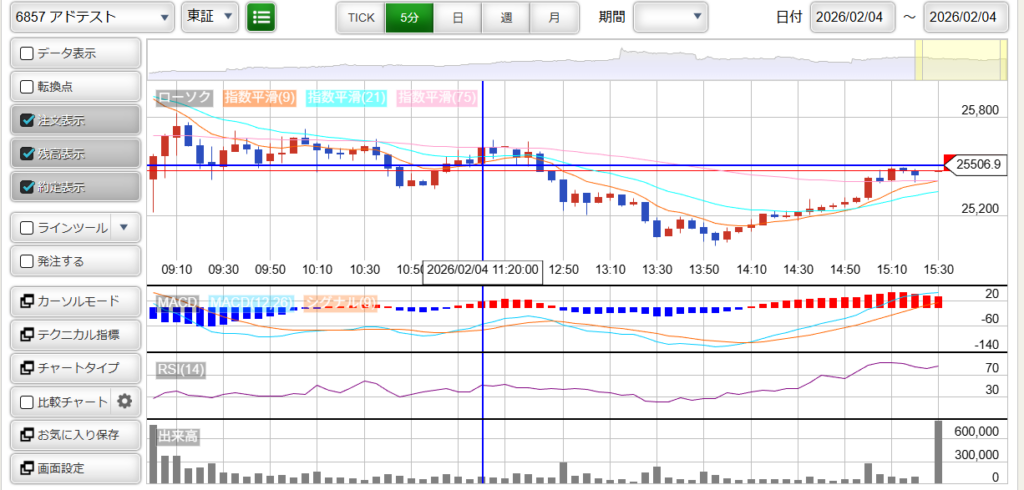Open 画面設定 settings icon
The image size is (1024, 490).
coord(26,468)
